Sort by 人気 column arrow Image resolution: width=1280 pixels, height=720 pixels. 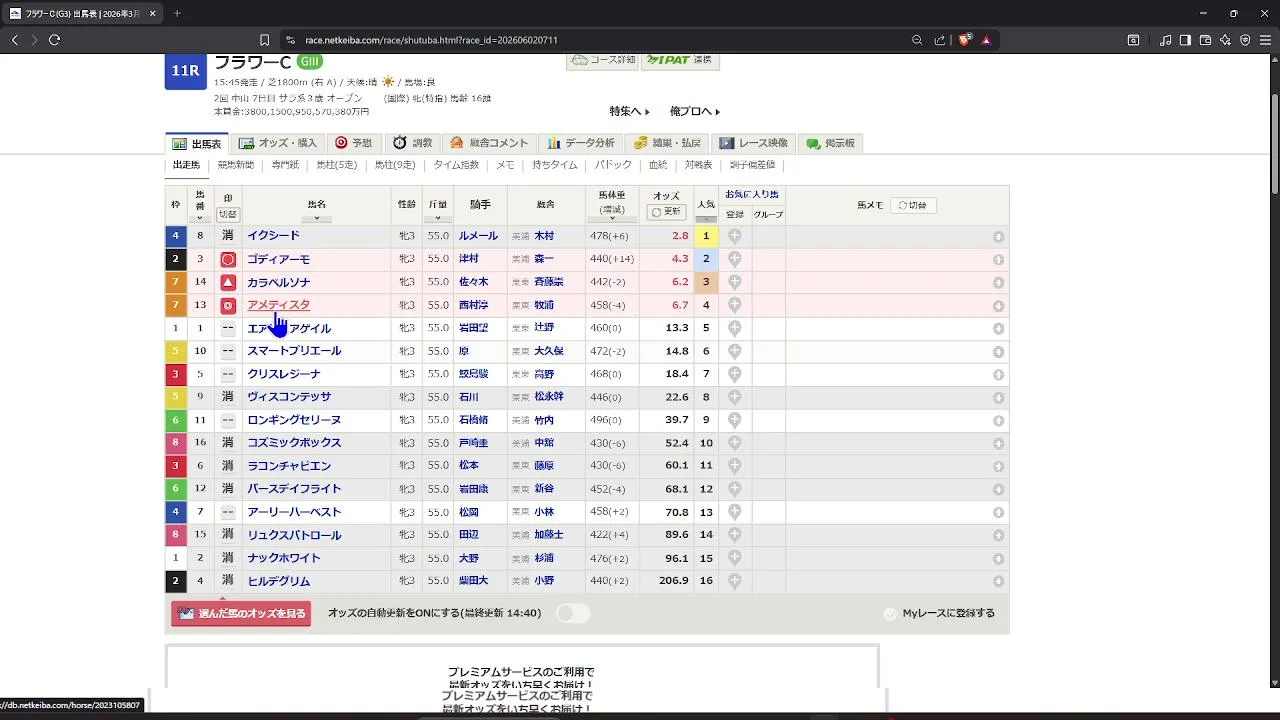click(x=706, y=217)
